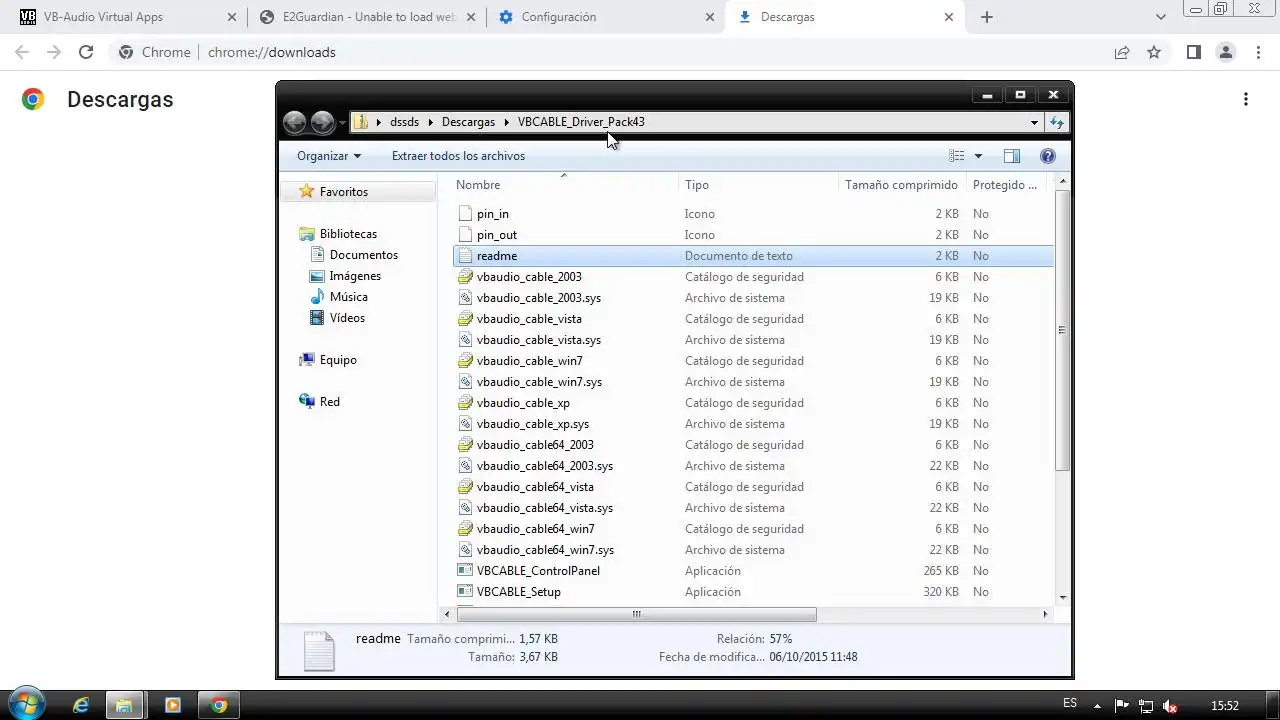Click Chrome's reload page icon
The height and width of the screenshot is (720, 1280).
(86, 52)
